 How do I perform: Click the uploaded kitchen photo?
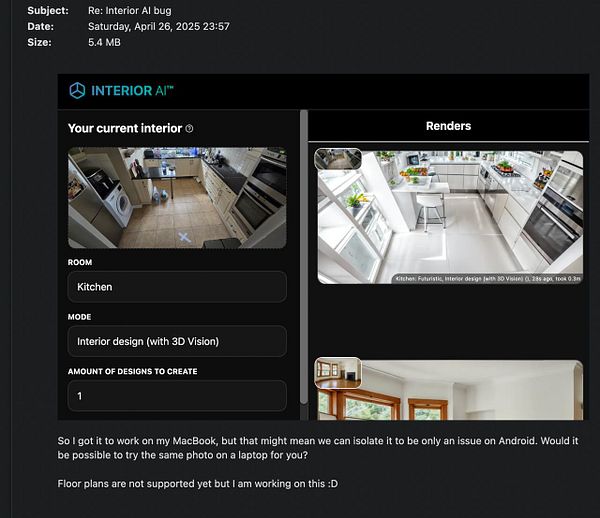177,198
